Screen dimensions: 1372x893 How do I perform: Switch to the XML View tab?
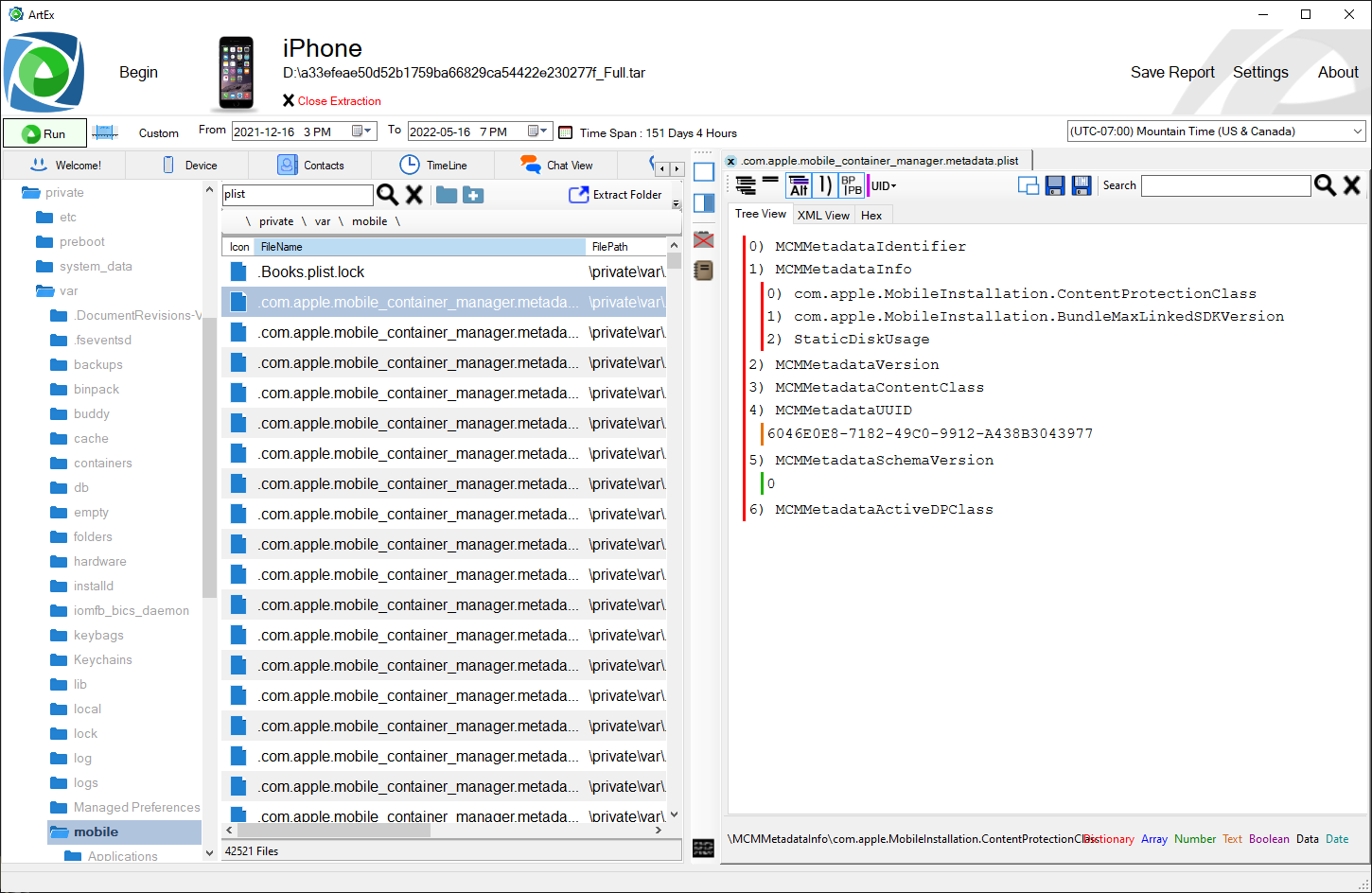click(823, 216)
